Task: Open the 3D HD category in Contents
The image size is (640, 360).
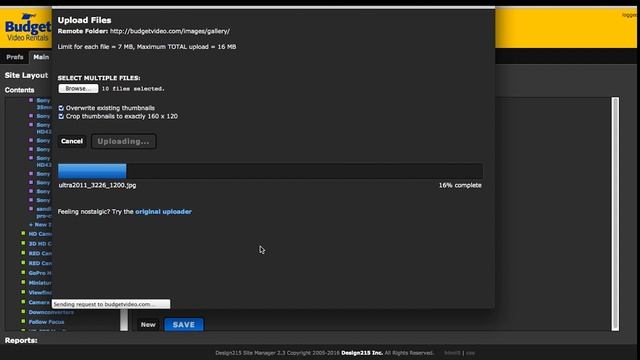Action: click(x=40, y=244)
